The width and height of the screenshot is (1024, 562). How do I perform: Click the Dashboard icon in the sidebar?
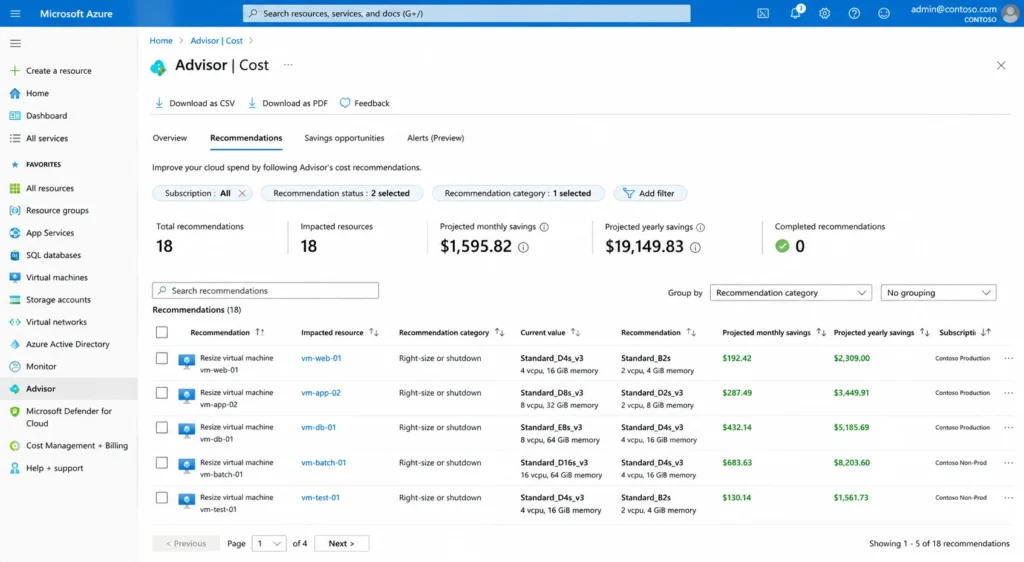pyautogui.click(x=15, y=116)
